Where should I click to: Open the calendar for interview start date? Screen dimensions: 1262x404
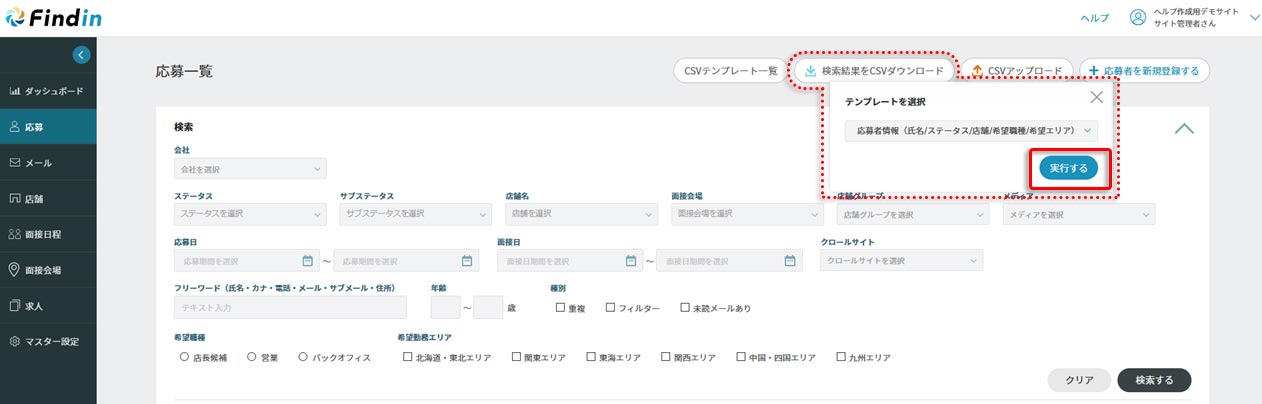coord(630,261)
